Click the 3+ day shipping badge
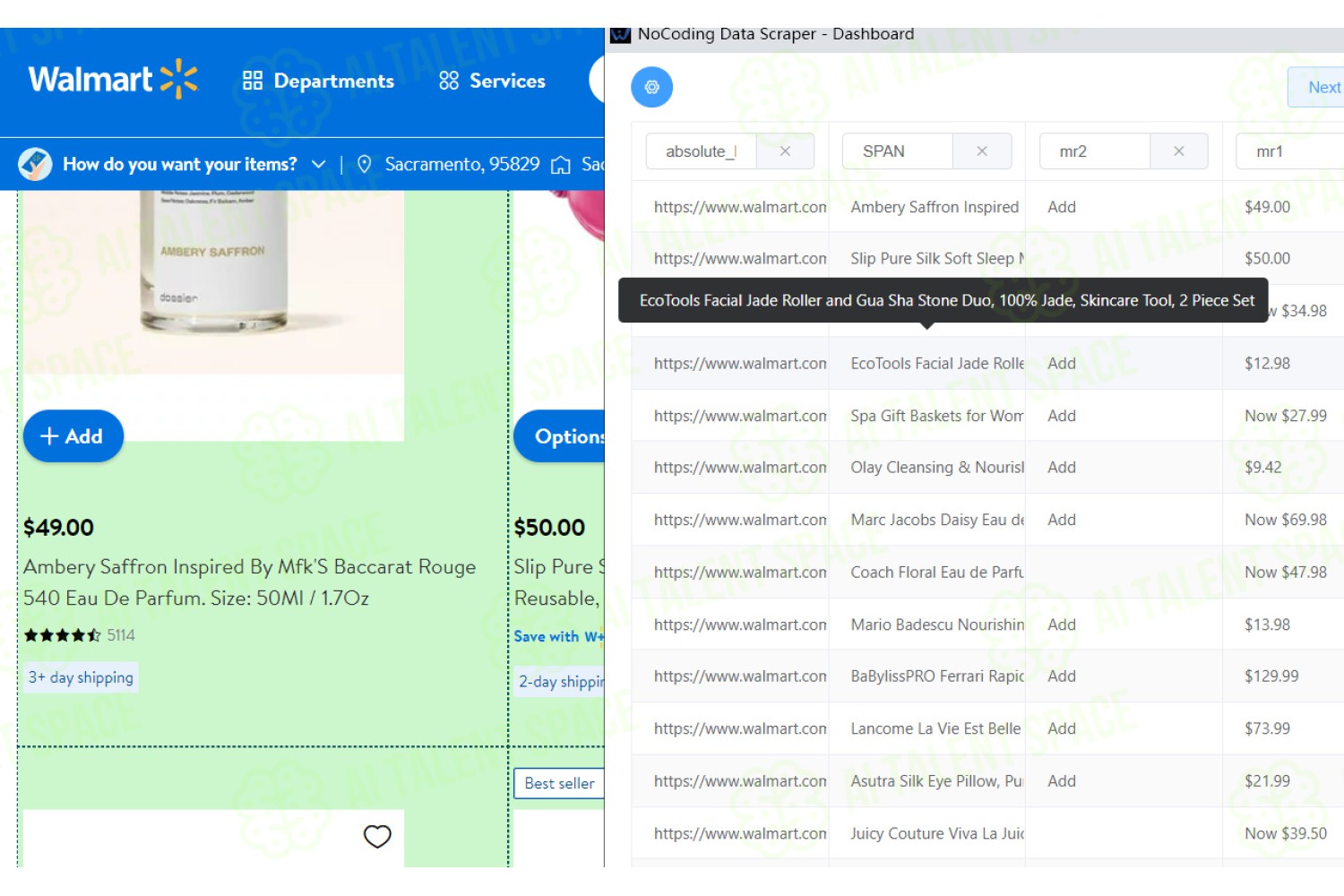 coord(81,677)
